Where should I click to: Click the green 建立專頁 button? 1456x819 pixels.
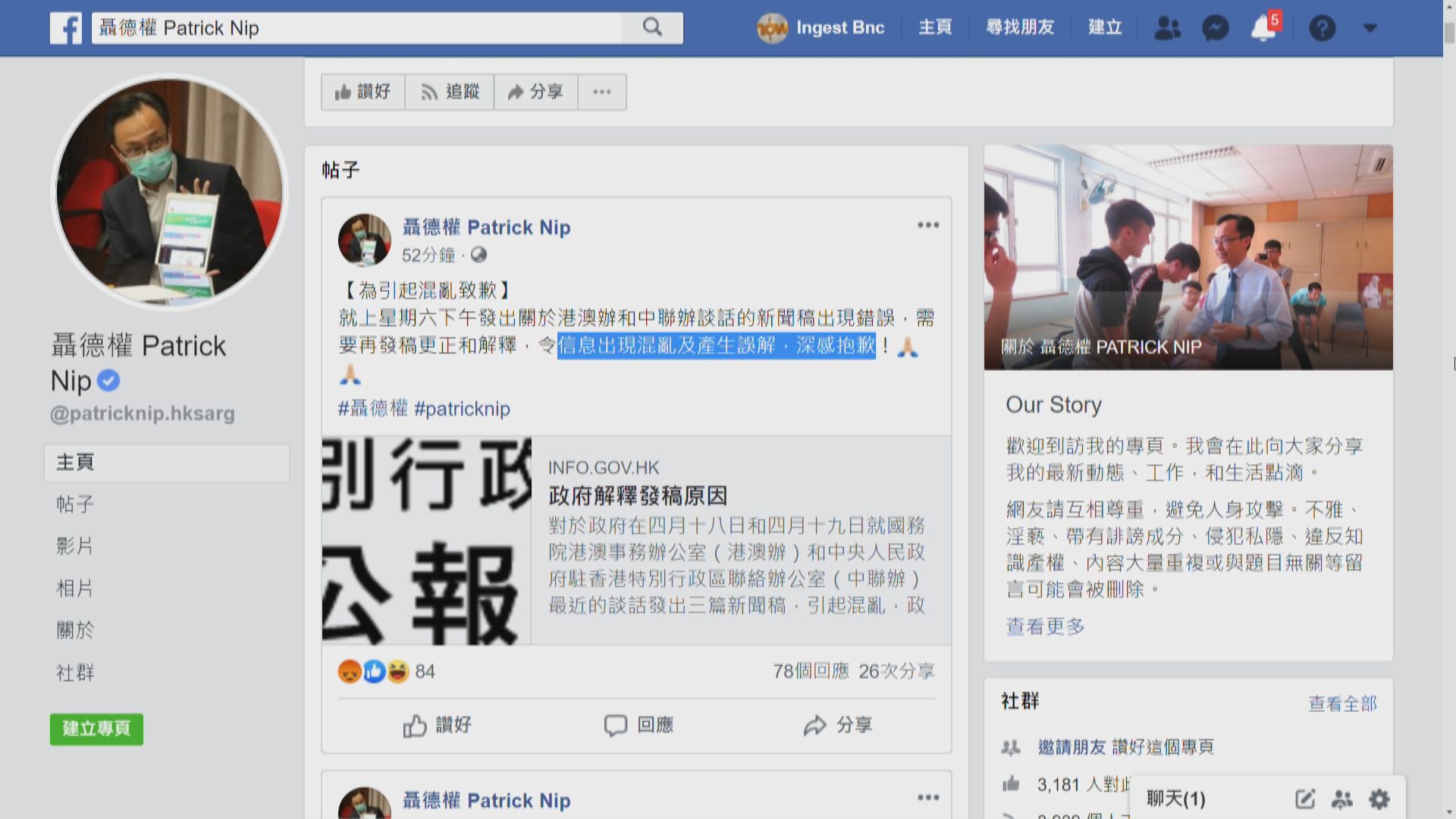coord(96,729)
